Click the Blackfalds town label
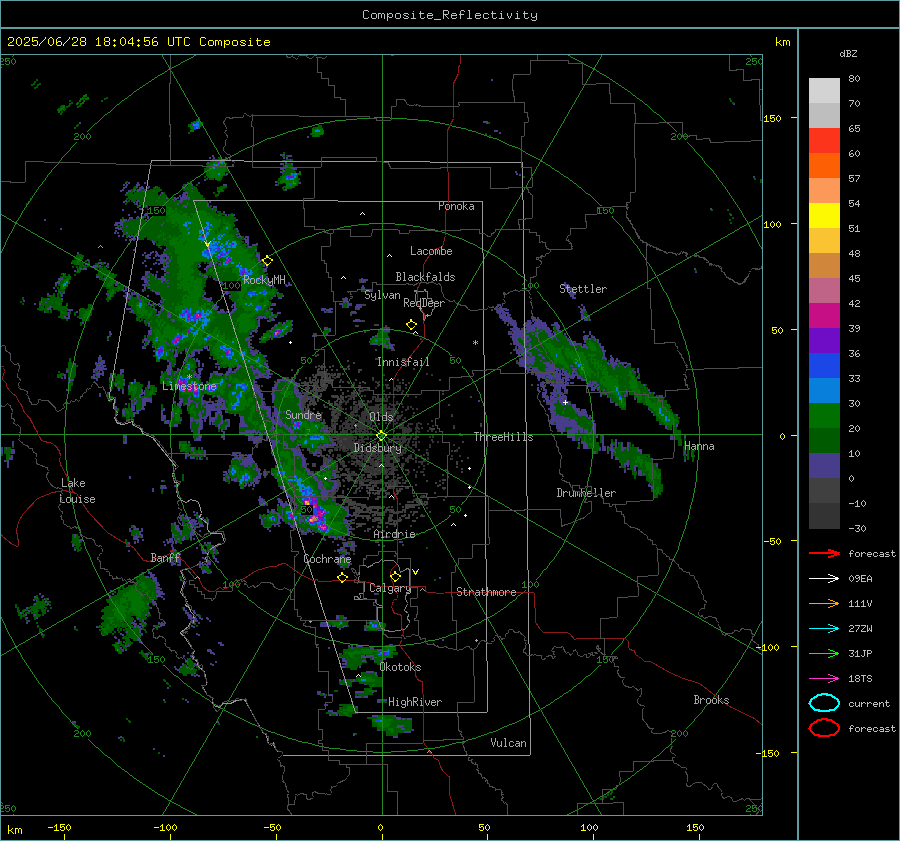 (425, 277)
